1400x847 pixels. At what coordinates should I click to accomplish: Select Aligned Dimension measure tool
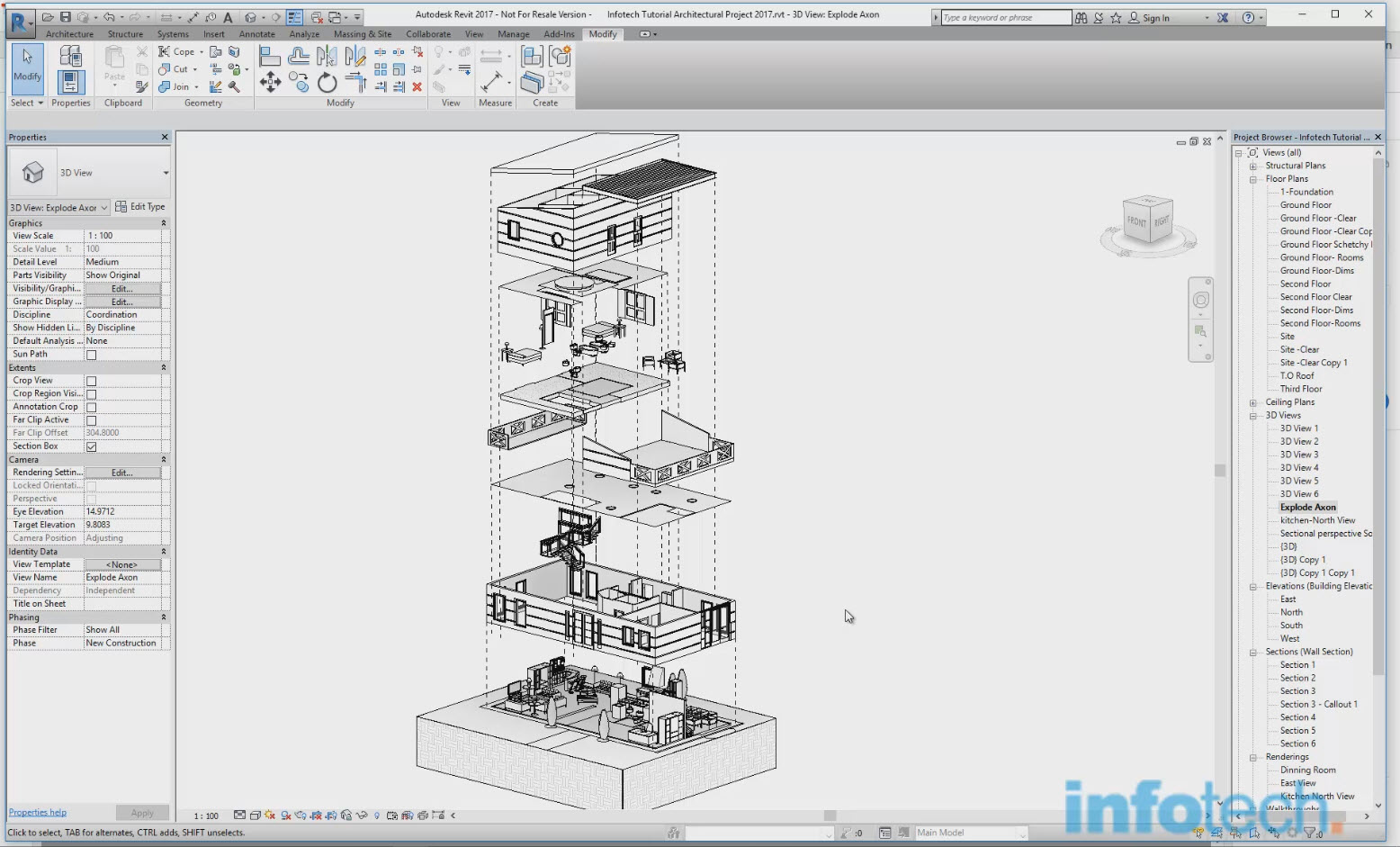[x=491, y=82]
